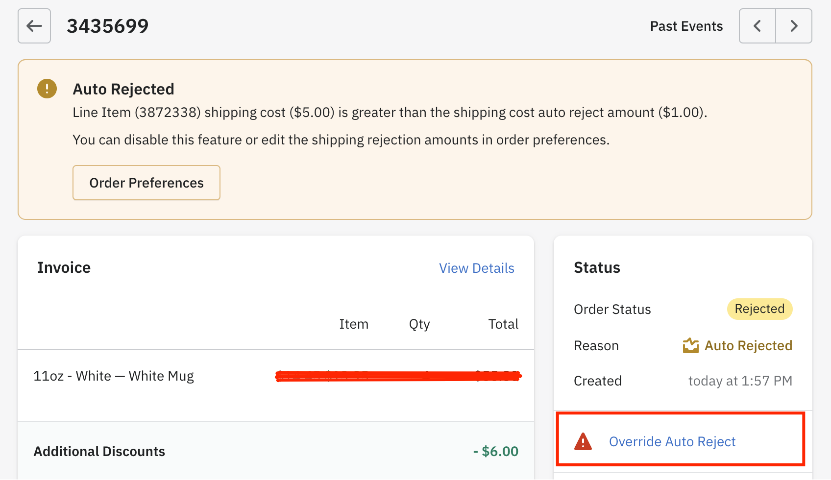Image resolution: width=831 pixels, height=480 pixels.
Task: Click the Additional Discounts row
Action: coord(99,451)
